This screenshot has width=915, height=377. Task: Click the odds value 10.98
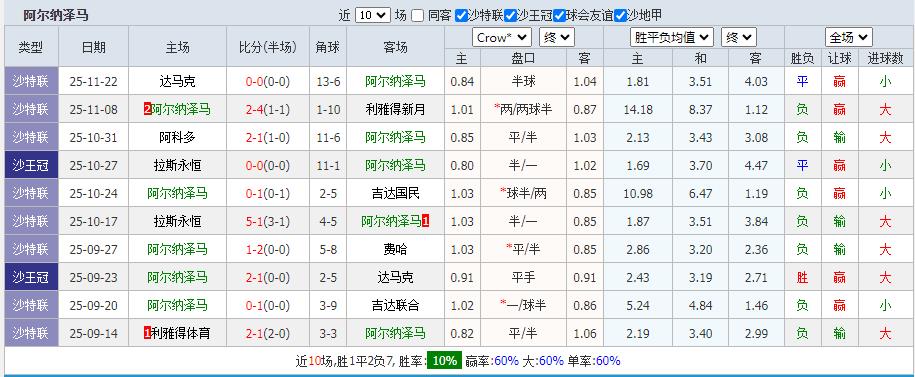point(638,193)
